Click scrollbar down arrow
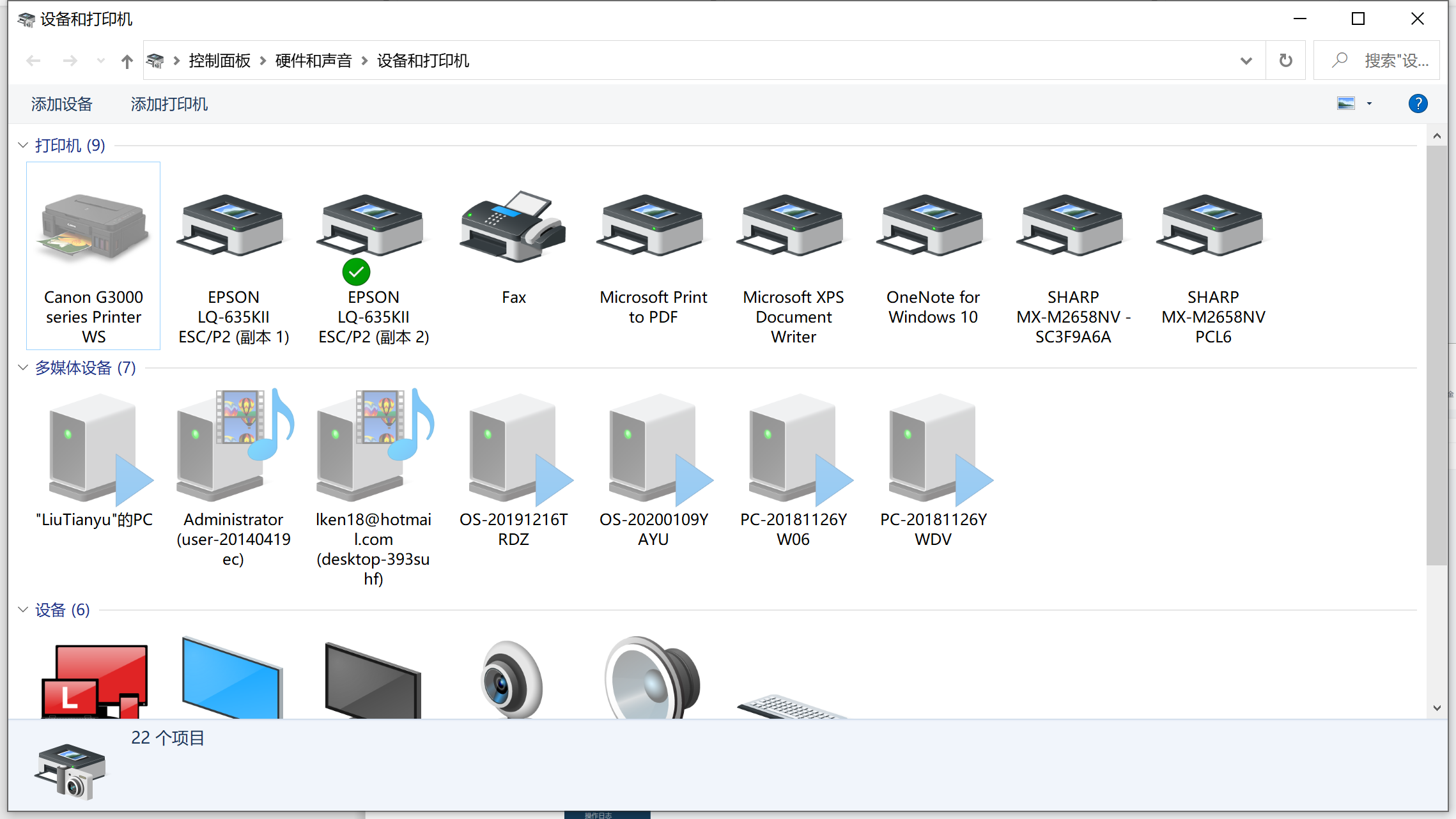Image resolution: width=1456 pixels, height=819 pixels. click(1436, 708)
